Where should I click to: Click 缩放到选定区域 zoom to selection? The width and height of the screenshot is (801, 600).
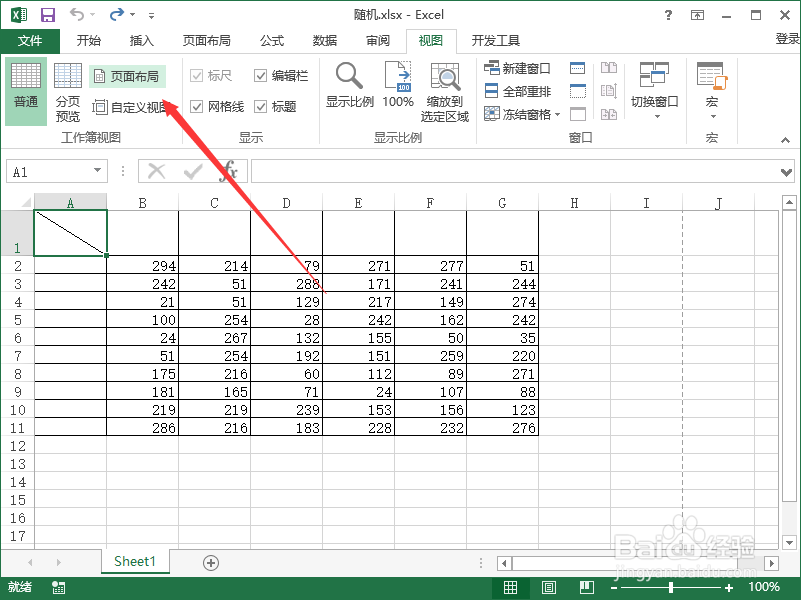point(446,90)
